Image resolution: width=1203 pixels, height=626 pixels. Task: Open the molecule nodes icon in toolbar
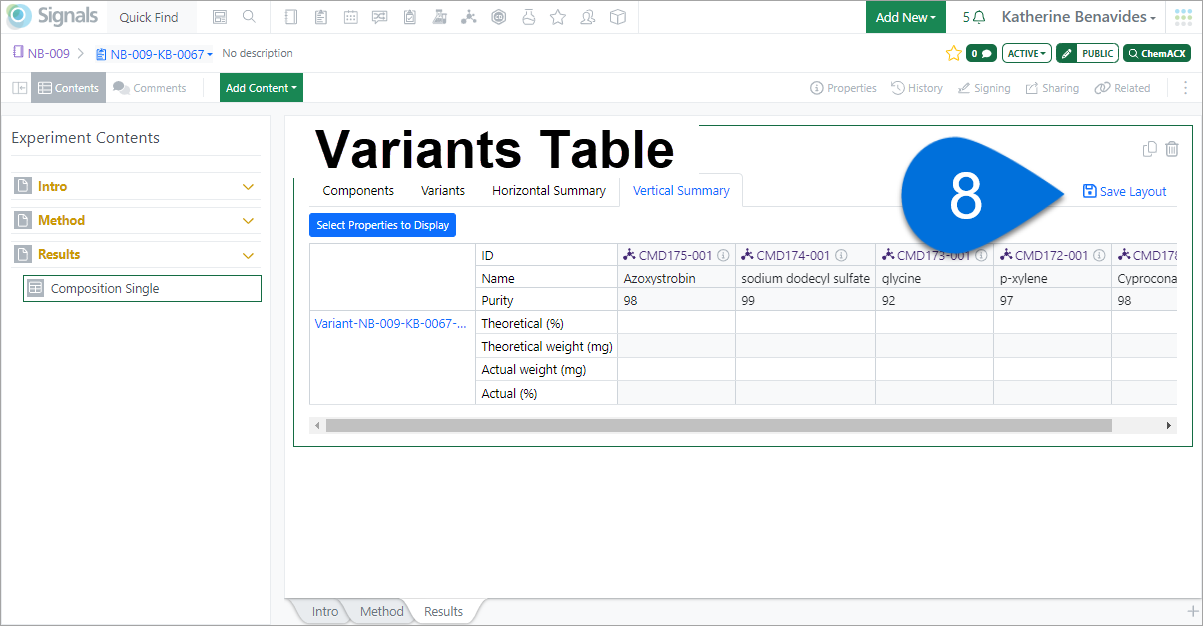click(470, 17)
